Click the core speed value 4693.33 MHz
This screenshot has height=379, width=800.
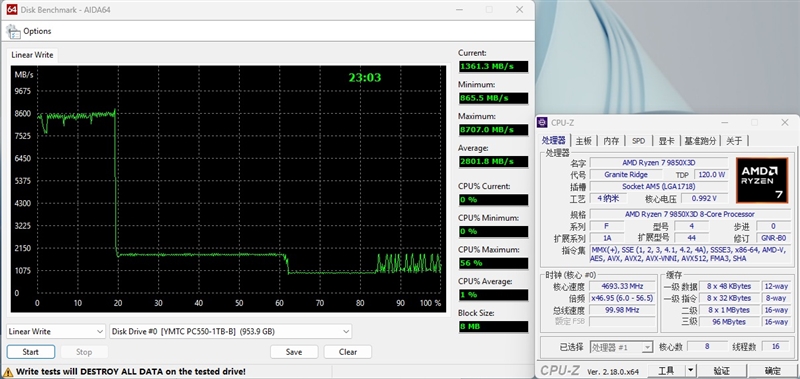tap(622, 287)
